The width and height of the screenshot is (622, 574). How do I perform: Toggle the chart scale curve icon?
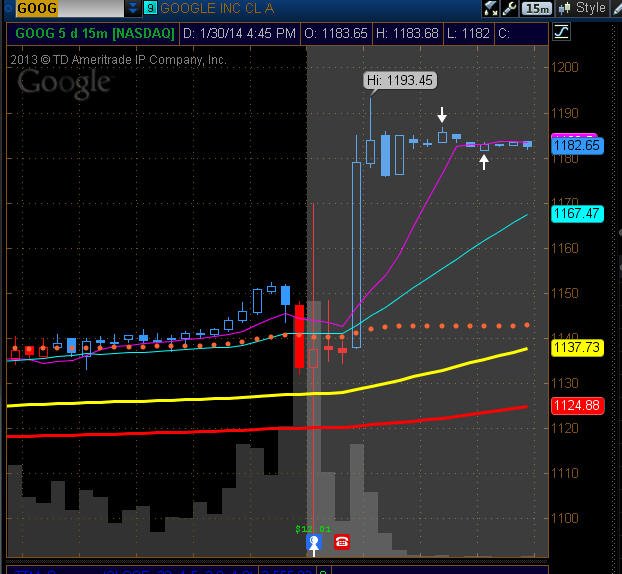[561, 32]
